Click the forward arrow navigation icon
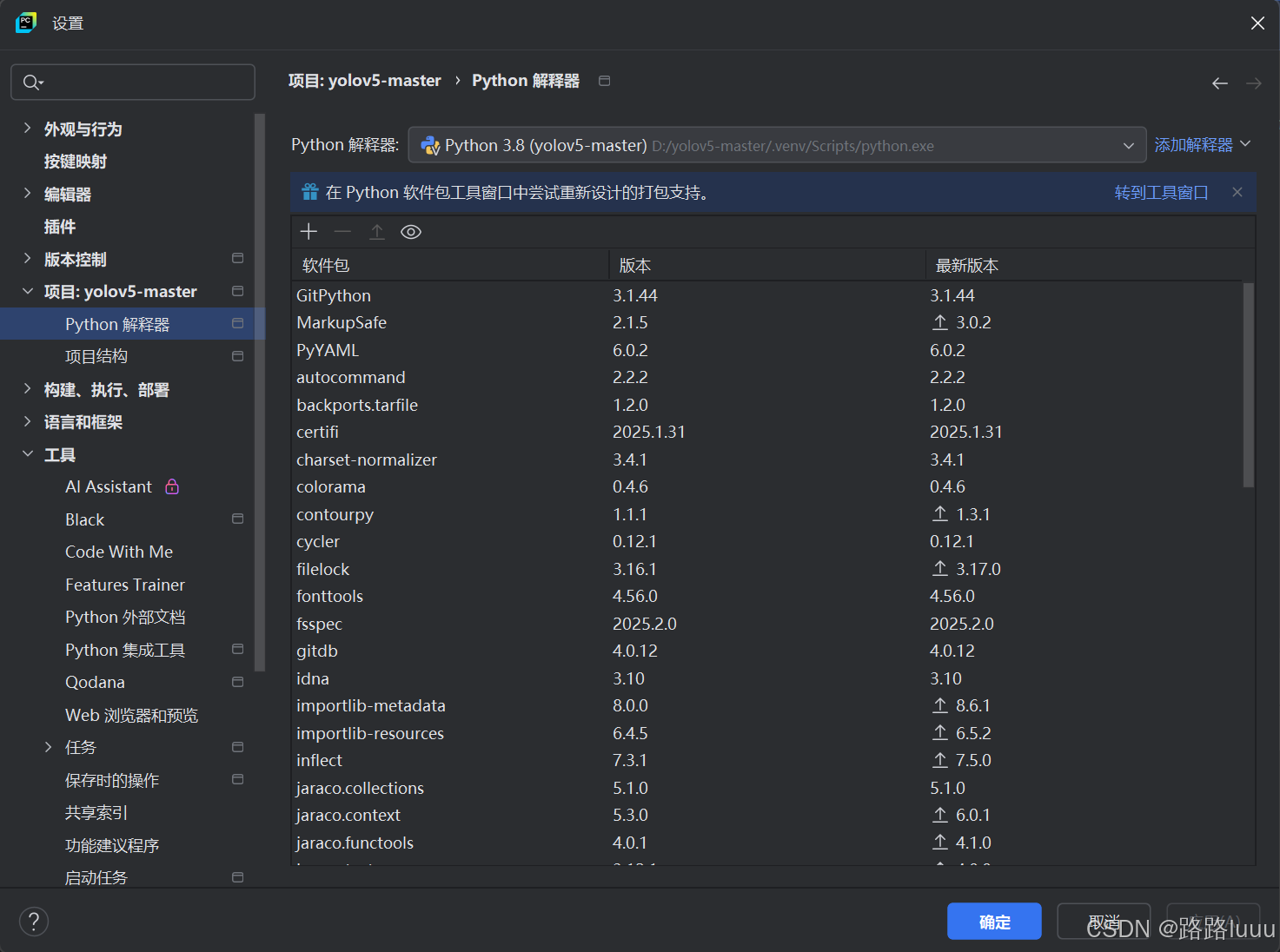Screen dimensions: 1280x952 (1253, 83)
